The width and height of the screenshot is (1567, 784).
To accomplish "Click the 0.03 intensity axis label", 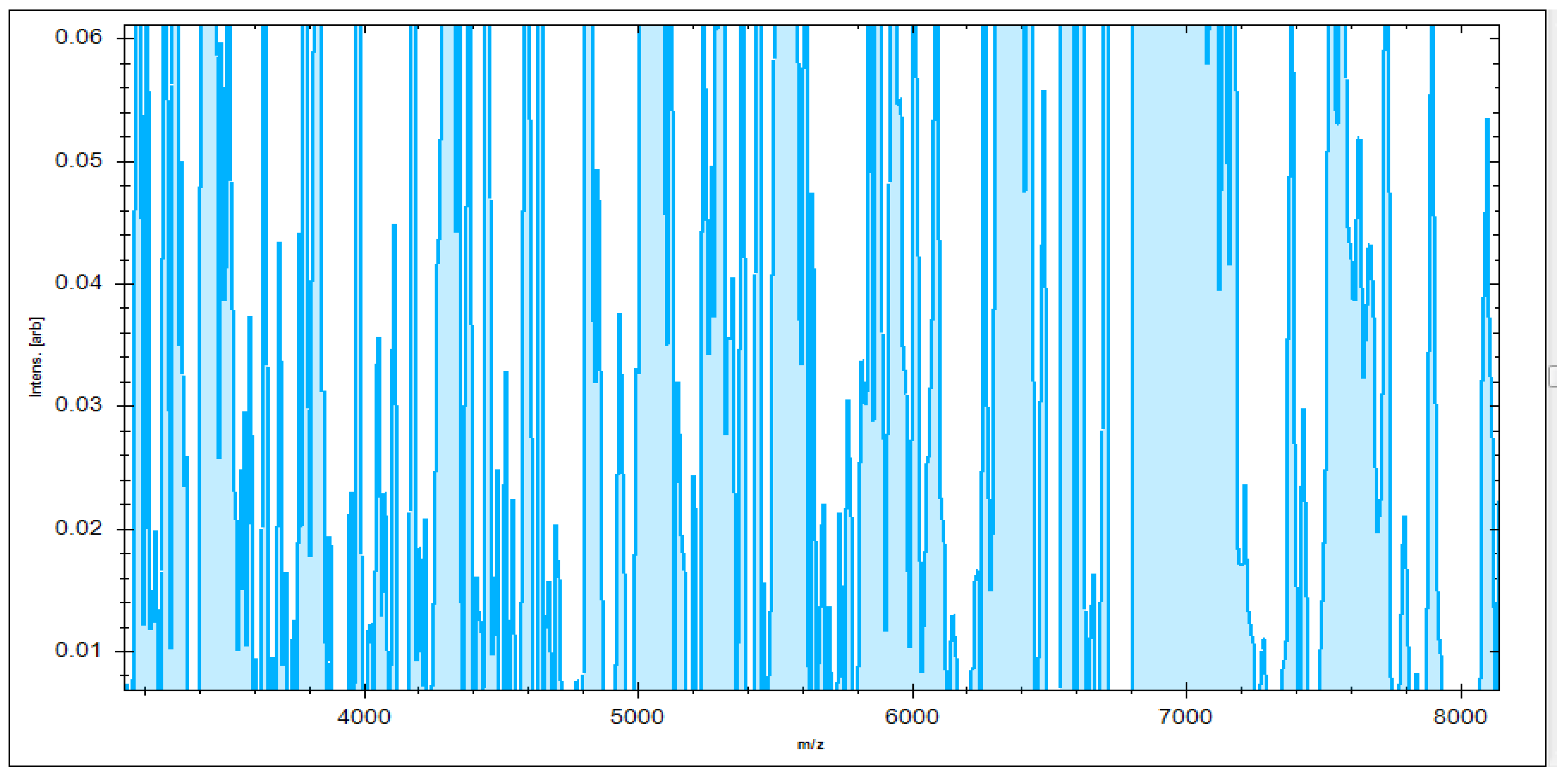I will pos(79,405).
